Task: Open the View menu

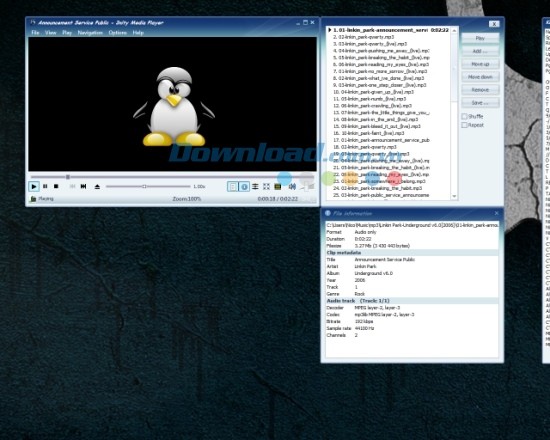Action: click(x=51, y=33)
